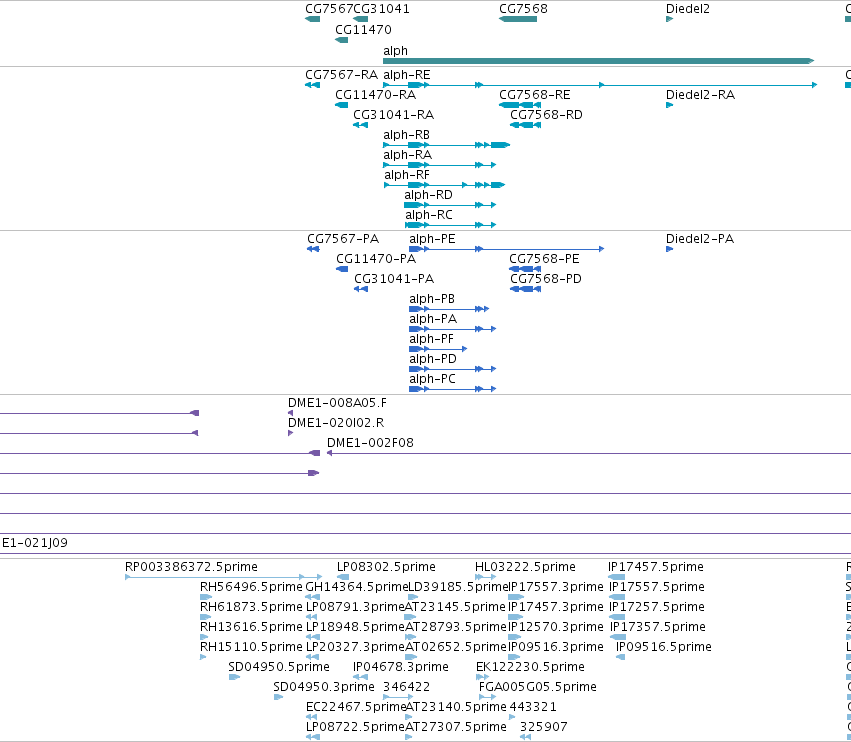
Task: Select transcript CG7567-RA
Action: [x=312, y=85]
